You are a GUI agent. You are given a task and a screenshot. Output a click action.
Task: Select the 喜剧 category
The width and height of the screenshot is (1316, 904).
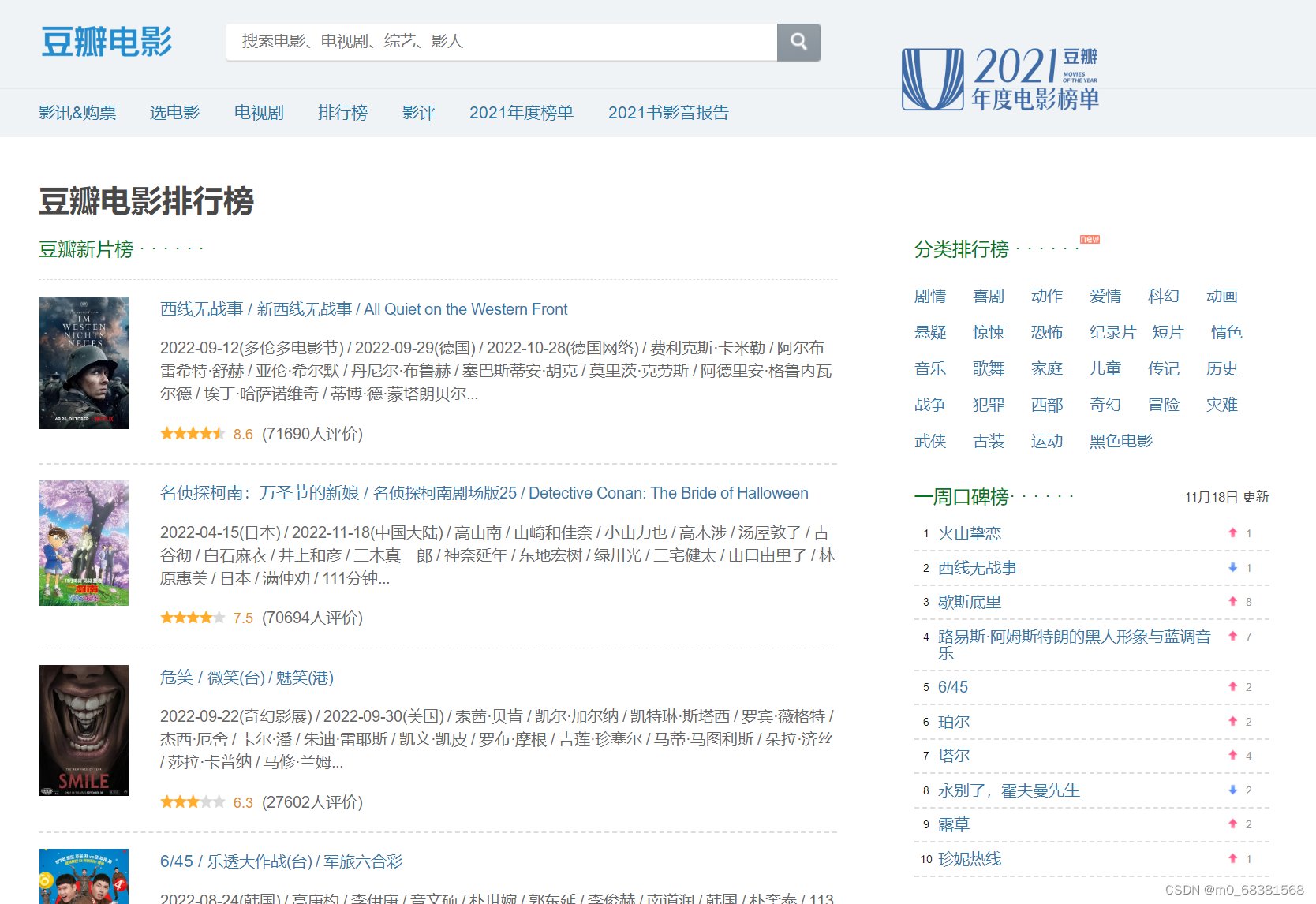(x=989, y=296)
